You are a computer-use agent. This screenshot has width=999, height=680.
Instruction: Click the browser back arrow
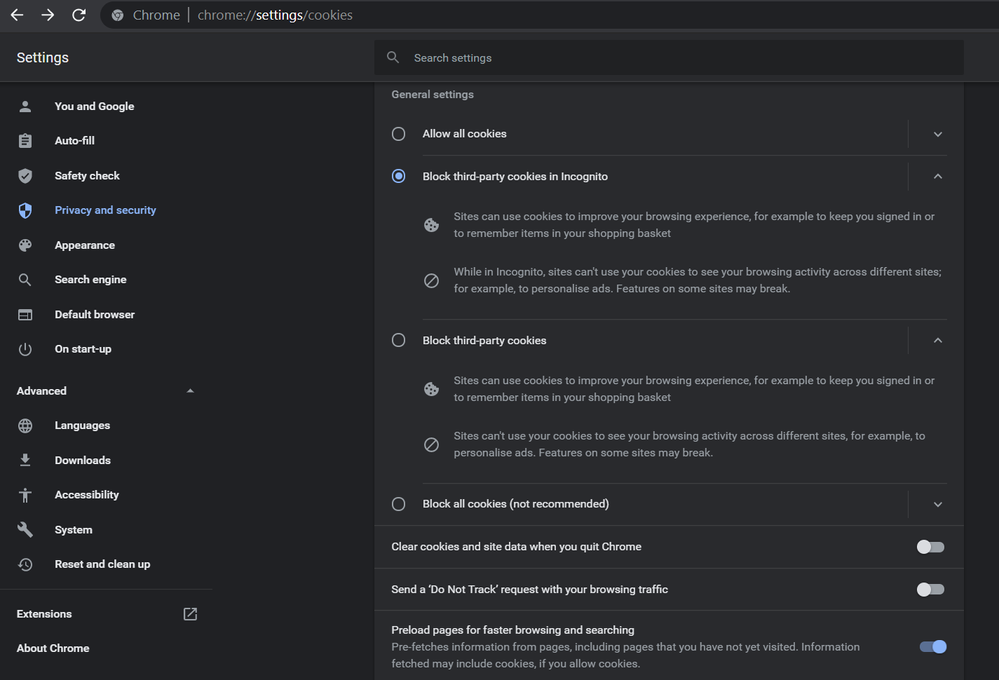[17, 15]
